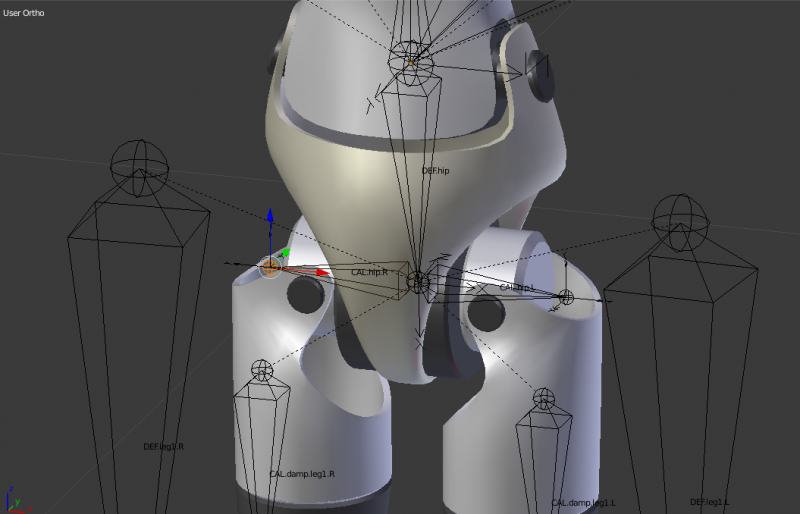Select the DEF.leg1.L bone label
The height and width of the screenshot is (514, 800).
[710, 502]
